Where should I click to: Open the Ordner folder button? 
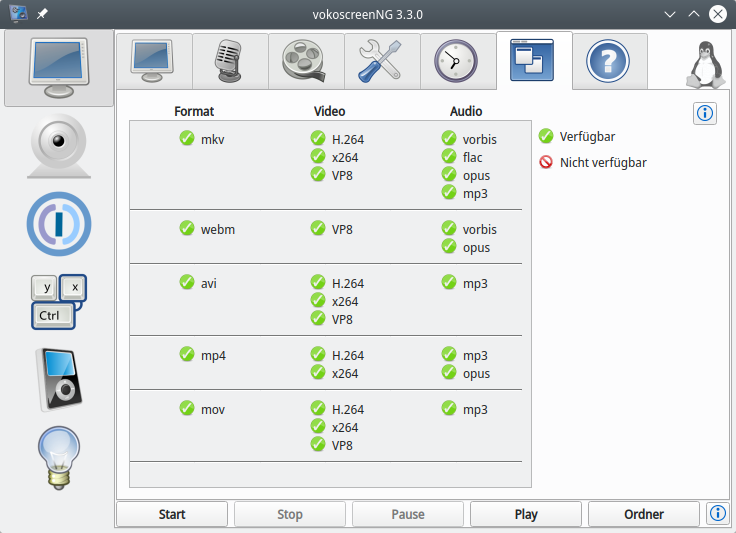(644, 514)
